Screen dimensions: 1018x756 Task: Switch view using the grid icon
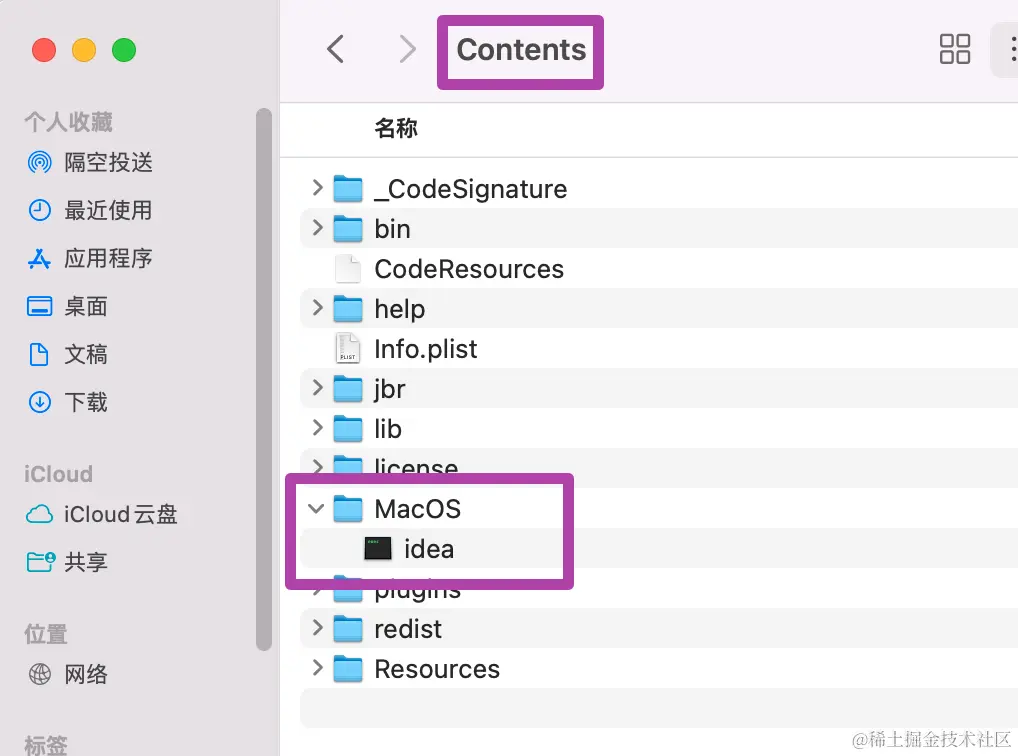click(954, 49)
